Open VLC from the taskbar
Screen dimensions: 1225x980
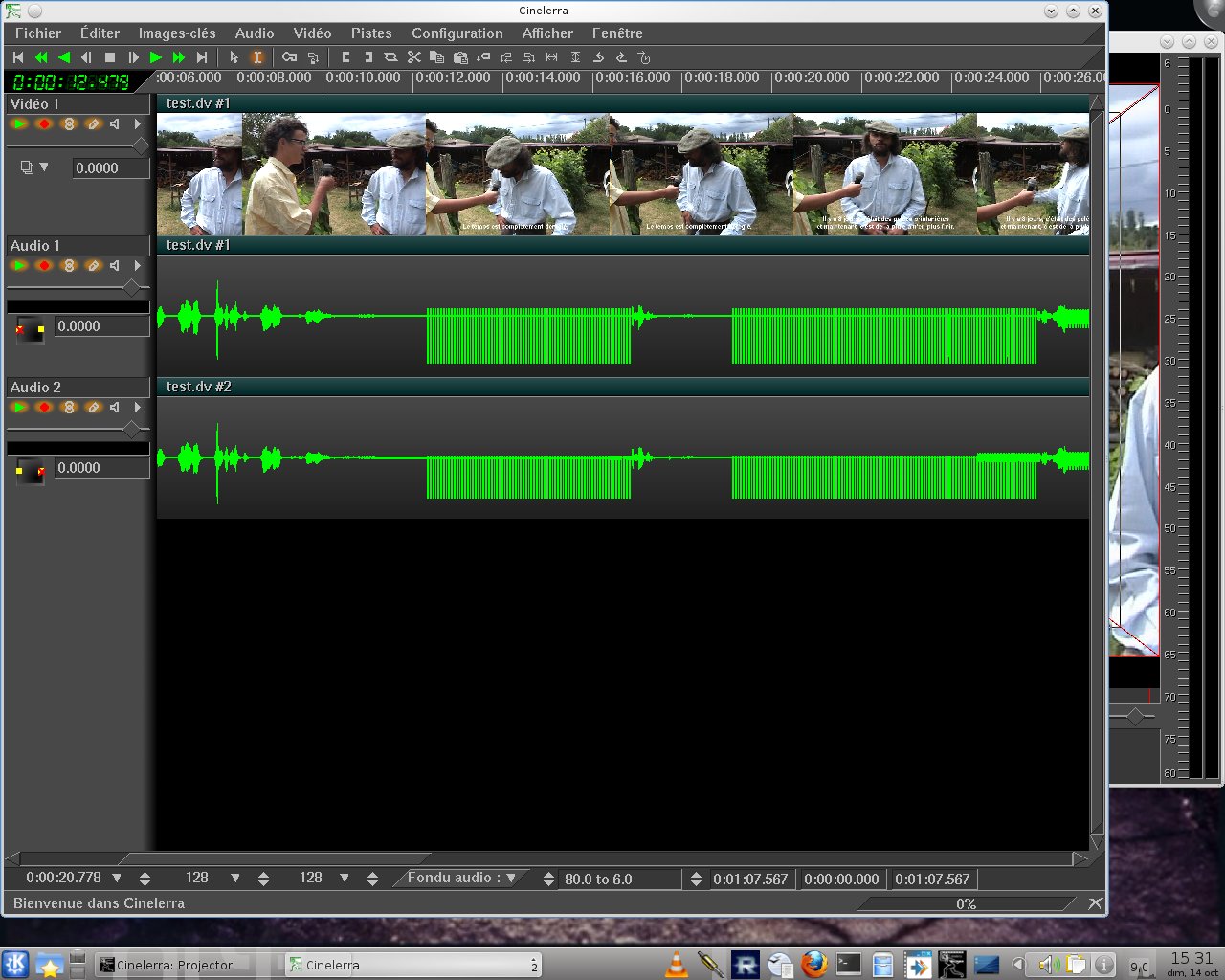point(677,965)
